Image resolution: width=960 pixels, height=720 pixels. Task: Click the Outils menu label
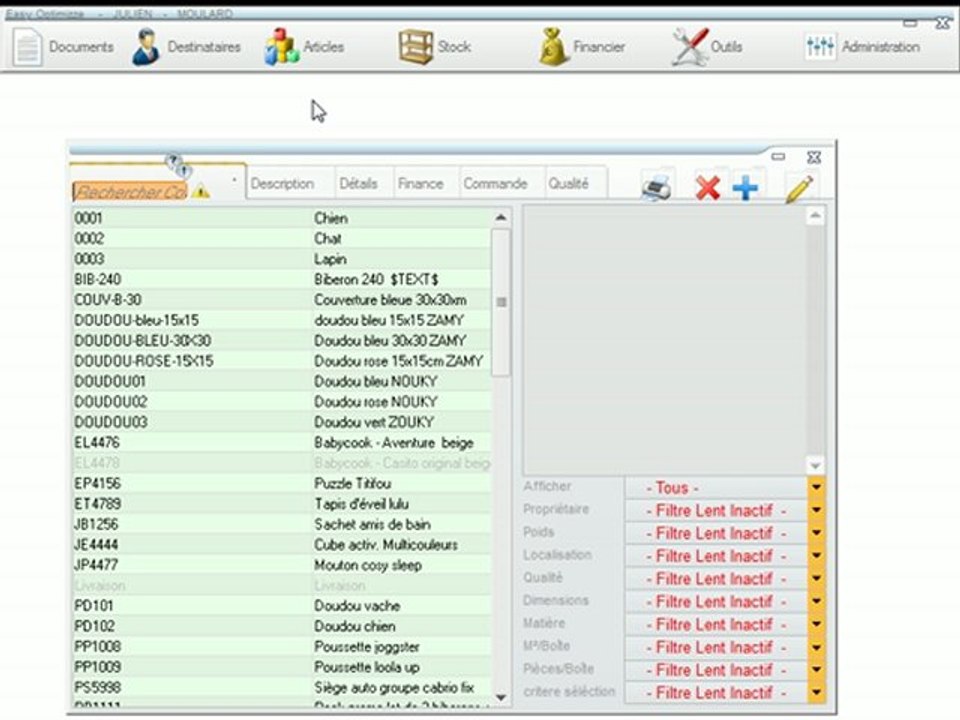tap(726, 47)
